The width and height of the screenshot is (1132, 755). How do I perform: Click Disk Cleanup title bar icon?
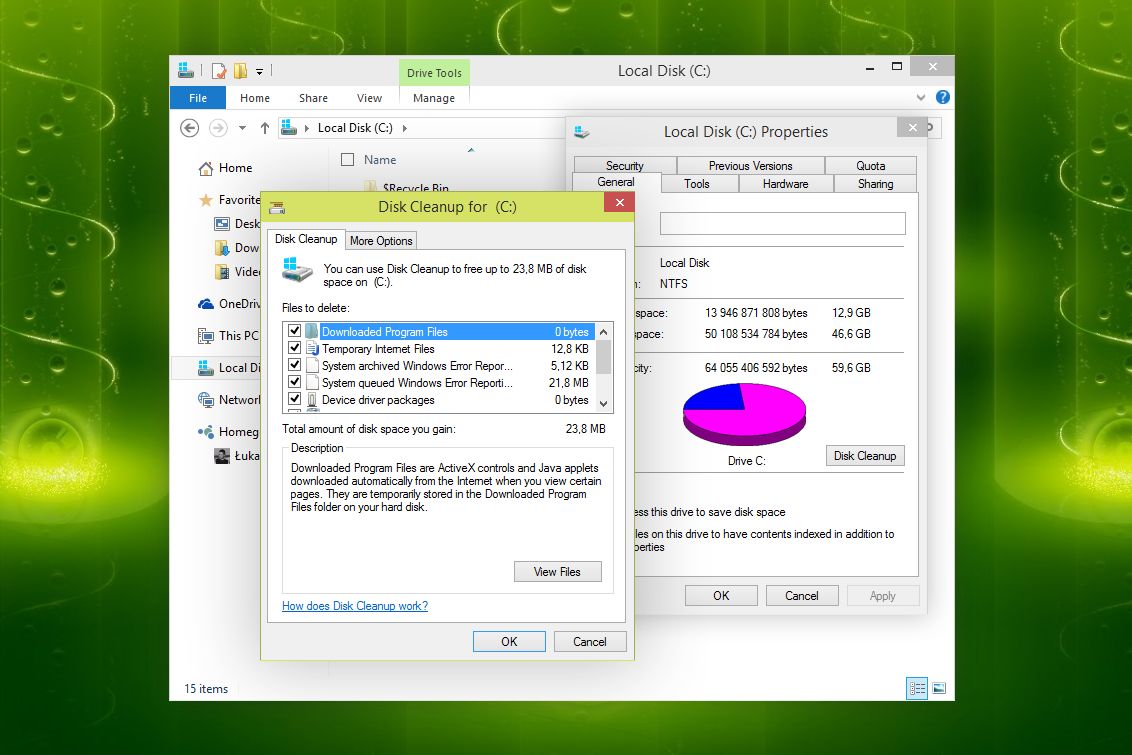(277, 208)
